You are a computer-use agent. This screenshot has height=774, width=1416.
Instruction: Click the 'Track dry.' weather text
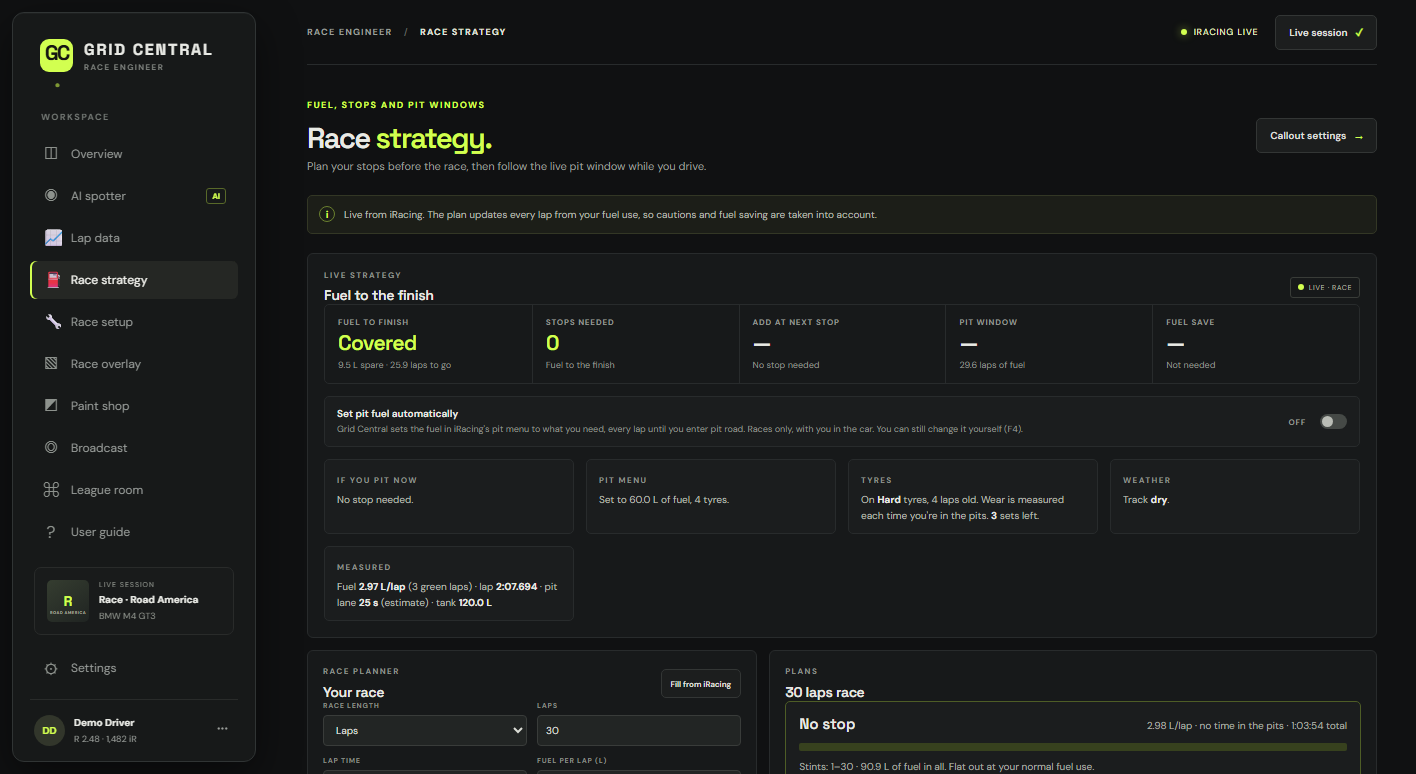pos(1146,499)
